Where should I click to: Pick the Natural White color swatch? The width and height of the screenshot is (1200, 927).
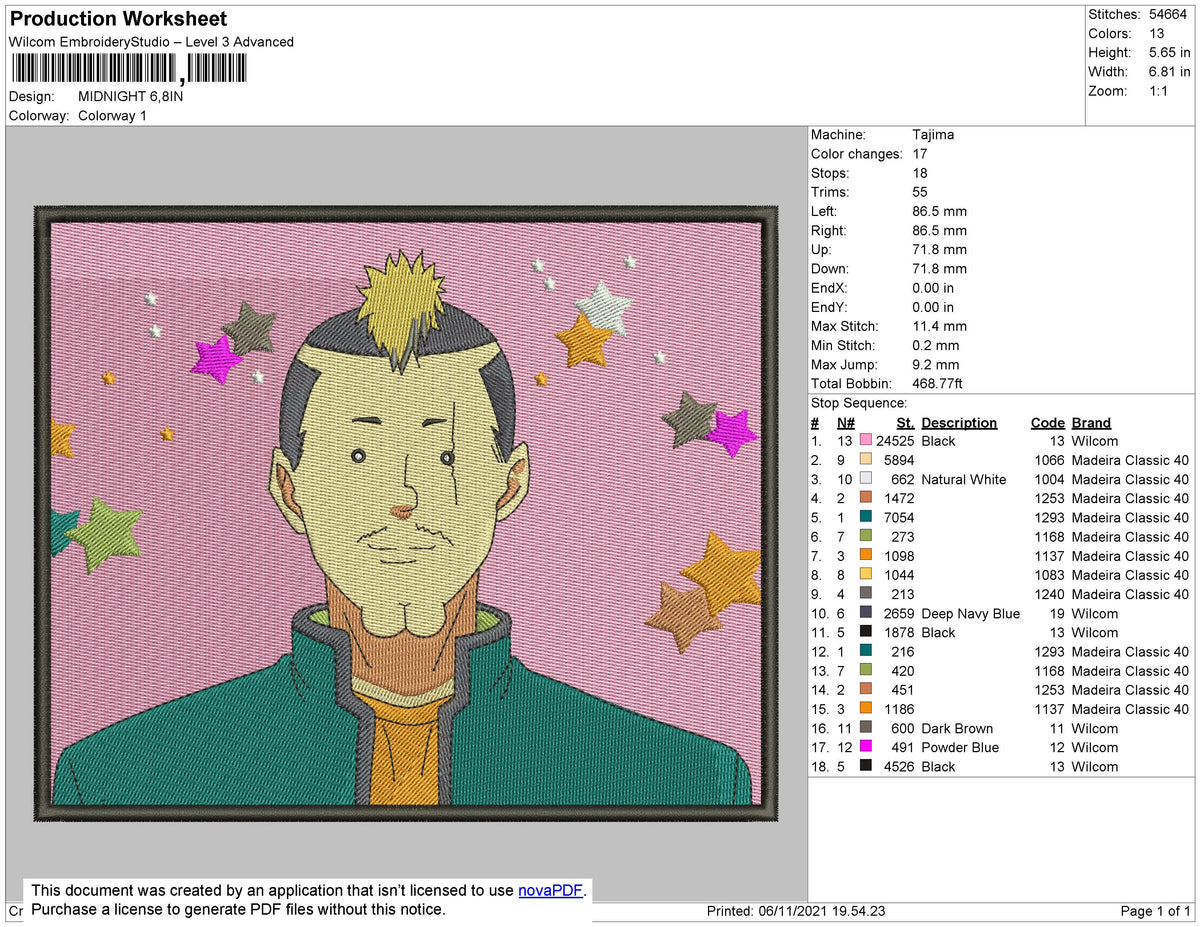pyautogui.click(x=865, y=479)
